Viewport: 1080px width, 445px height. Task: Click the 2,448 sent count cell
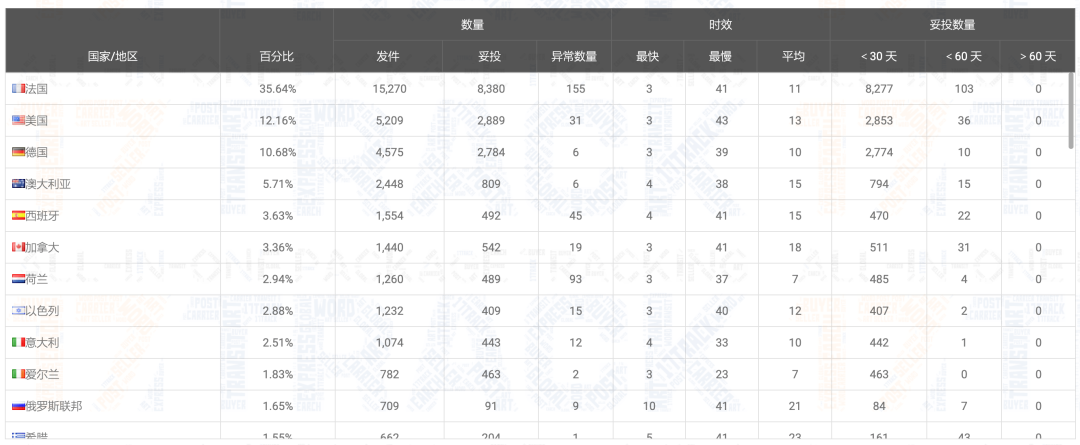[x=389, y=184]
